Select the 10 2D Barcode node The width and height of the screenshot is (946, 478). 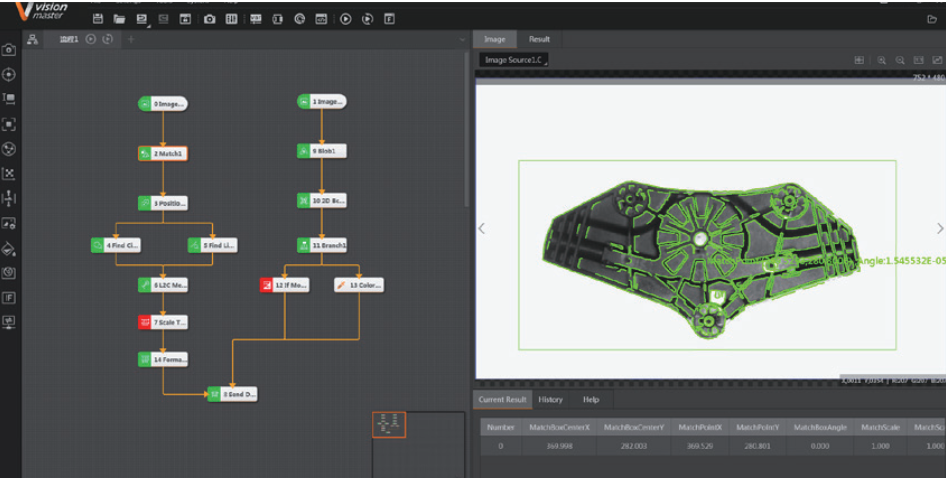(x=322, y=200)
